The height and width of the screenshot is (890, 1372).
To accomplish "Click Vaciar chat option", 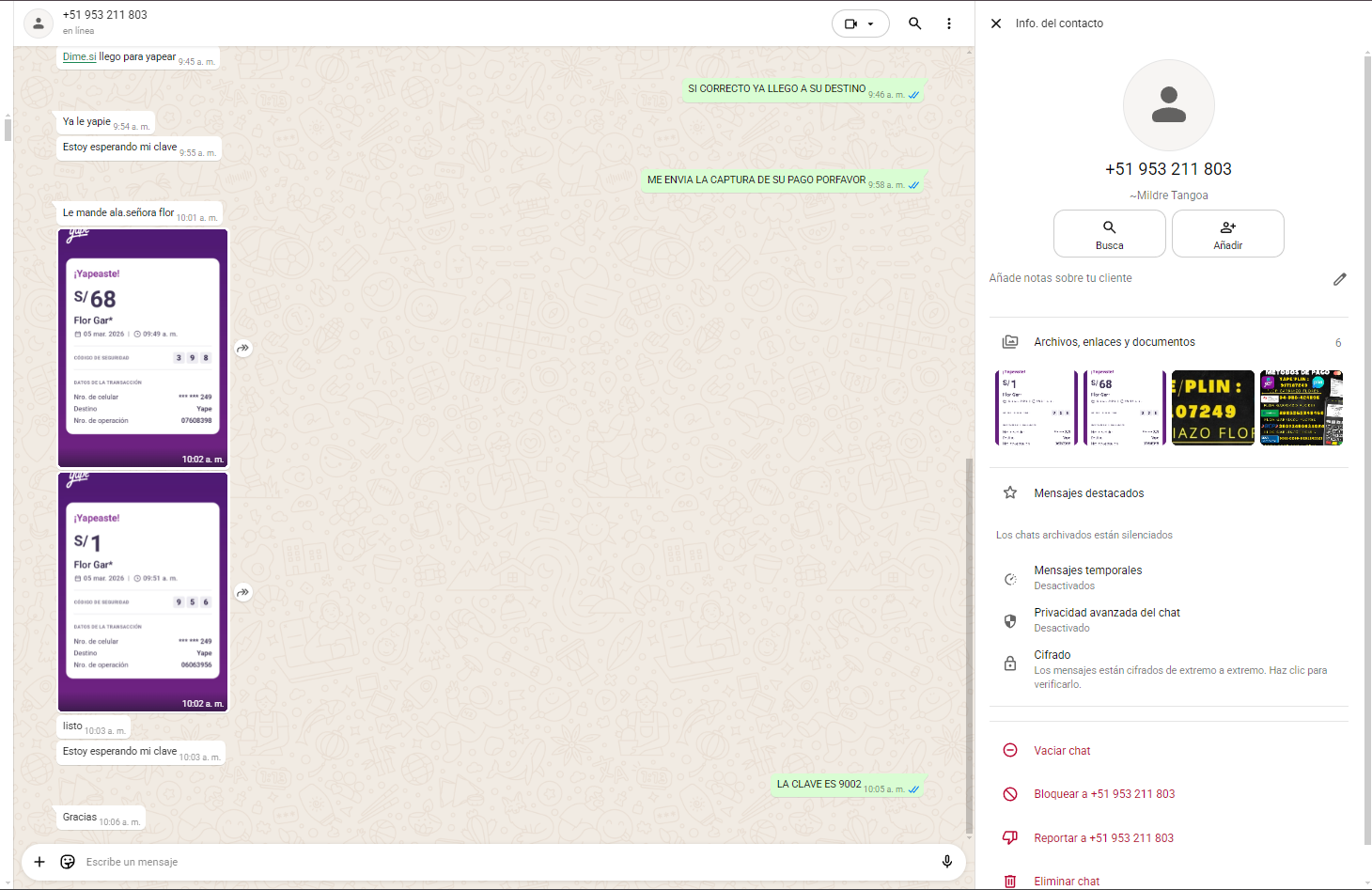I will (x=1062, y=751).
